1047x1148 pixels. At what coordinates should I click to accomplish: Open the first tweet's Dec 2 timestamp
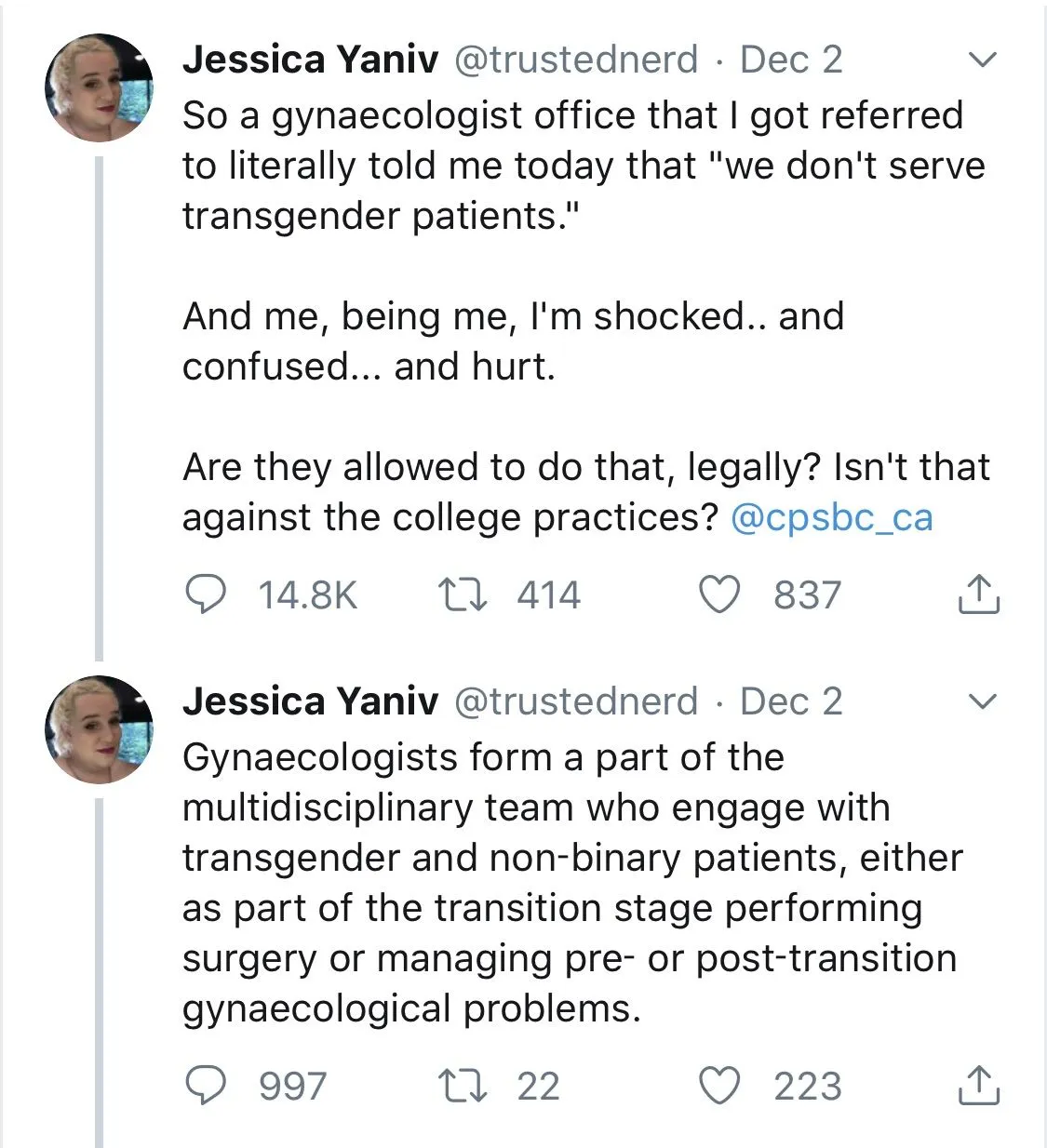[x=791, y=60]
